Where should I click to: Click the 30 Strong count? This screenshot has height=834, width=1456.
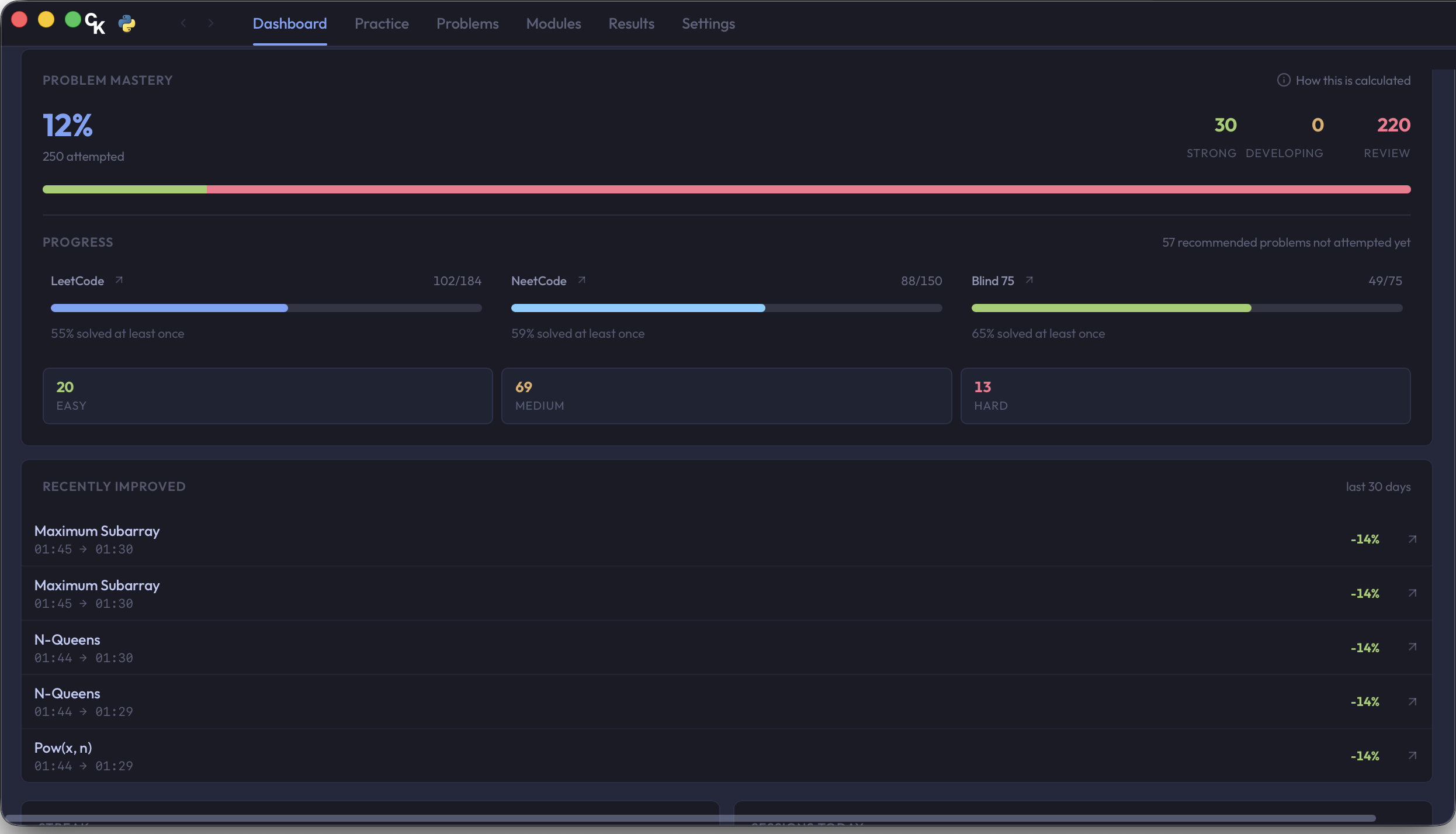(1225, 125)
